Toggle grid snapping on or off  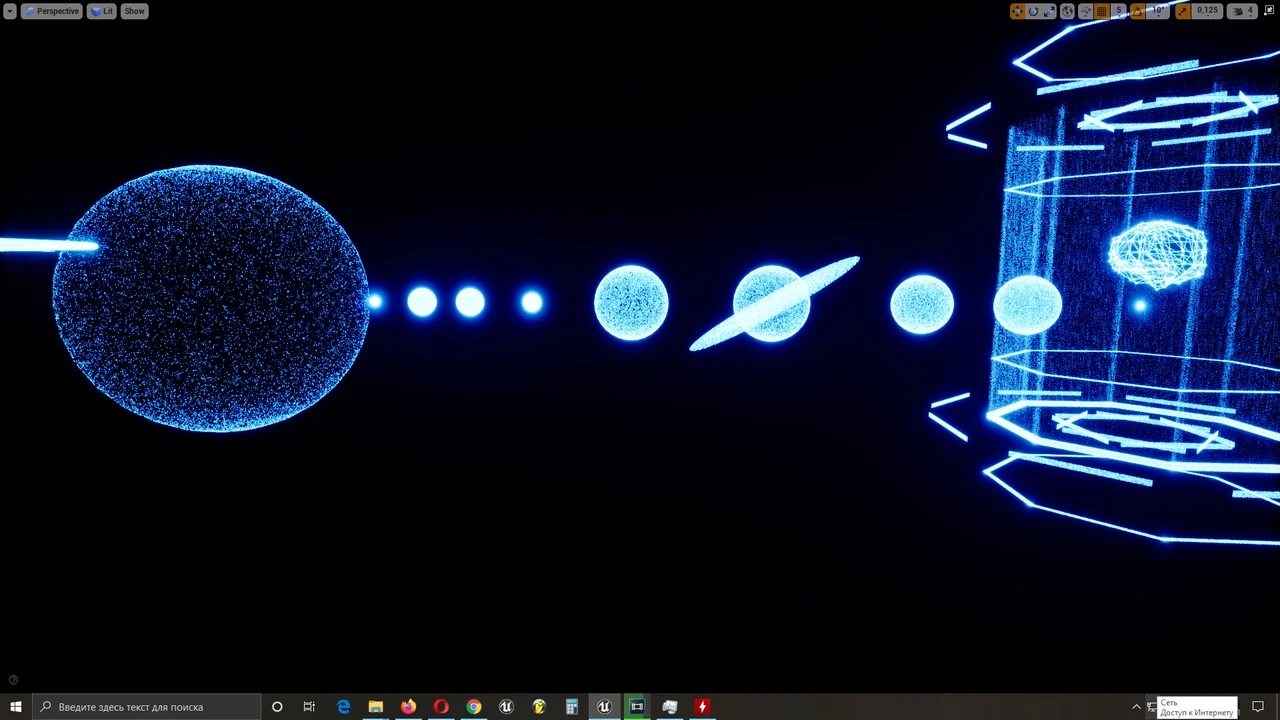tap(1102, 11)
